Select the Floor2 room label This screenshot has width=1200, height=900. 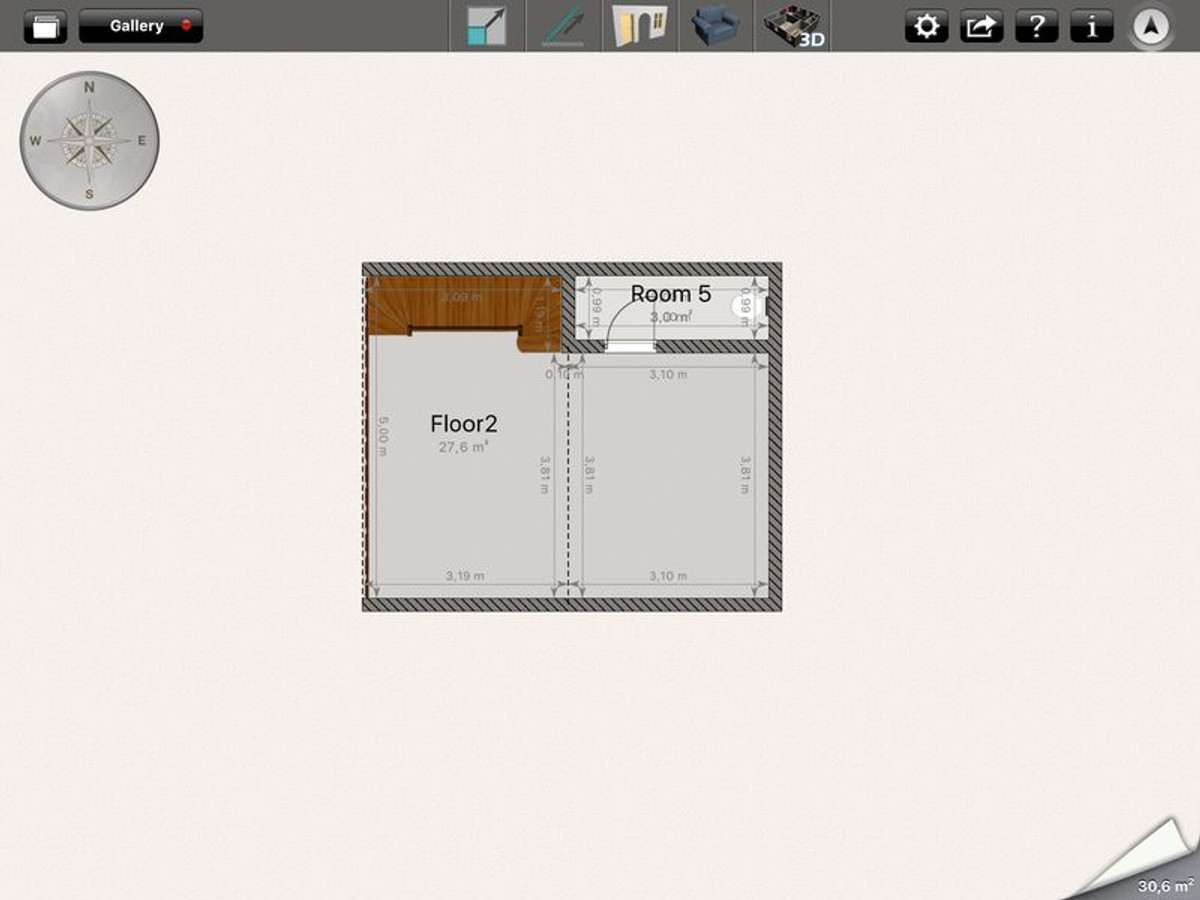pos(463,423)
